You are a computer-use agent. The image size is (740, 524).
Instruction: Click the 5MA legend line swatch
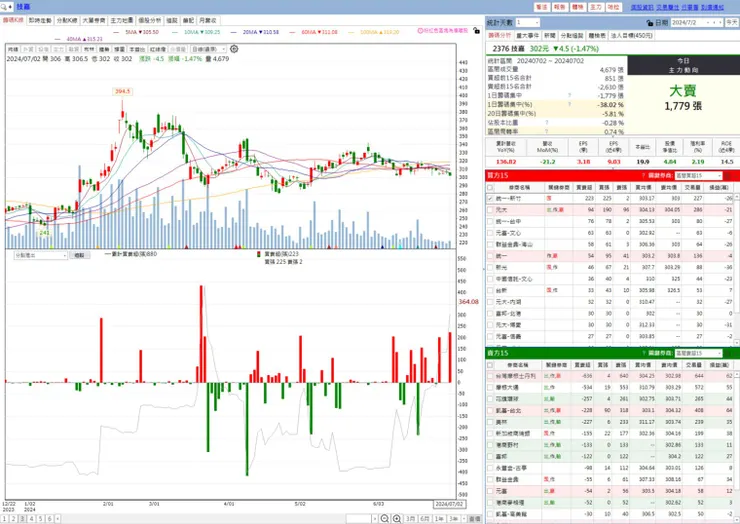(117, 32)
